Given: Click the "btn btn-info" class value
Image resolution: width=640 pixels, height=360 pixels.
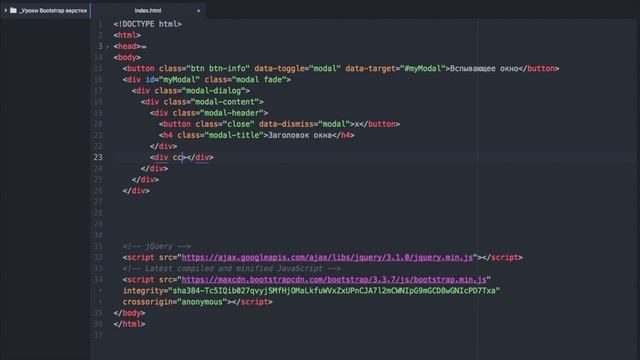Looking at the screenshot, I should click(218, 69).
